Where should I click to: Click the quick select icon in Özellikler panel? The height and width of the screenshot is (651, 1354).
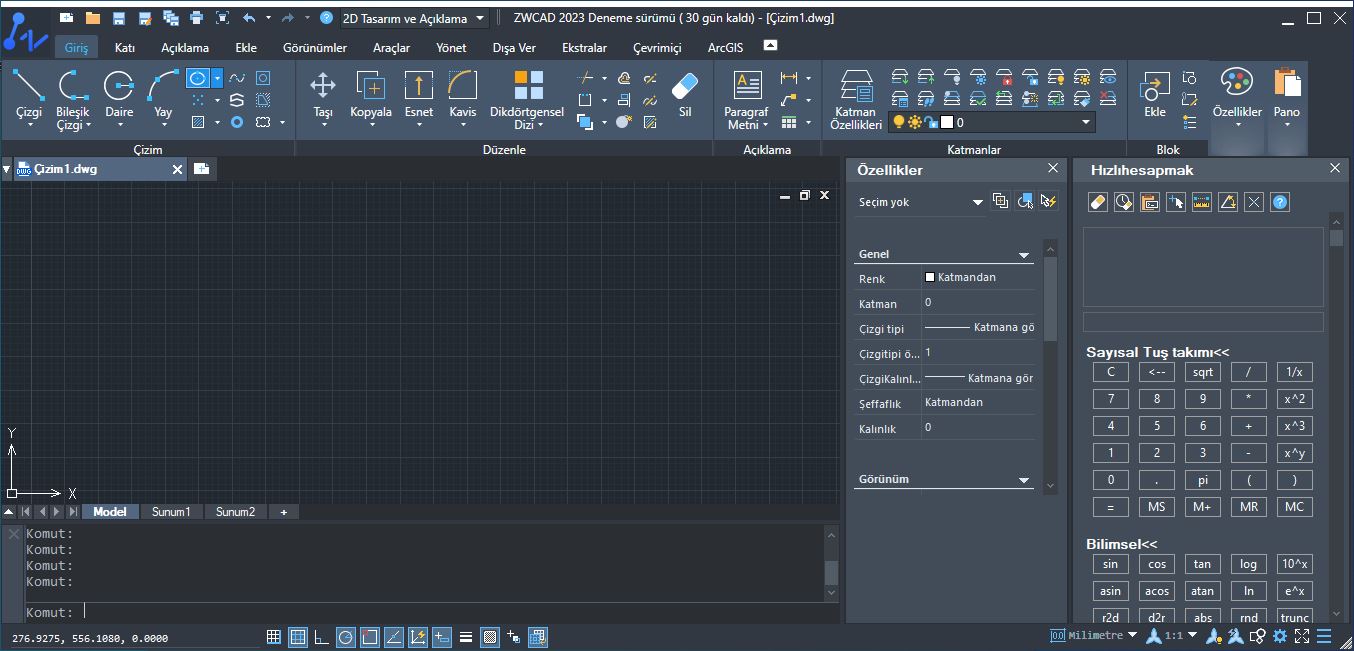tap(1048, 201)
